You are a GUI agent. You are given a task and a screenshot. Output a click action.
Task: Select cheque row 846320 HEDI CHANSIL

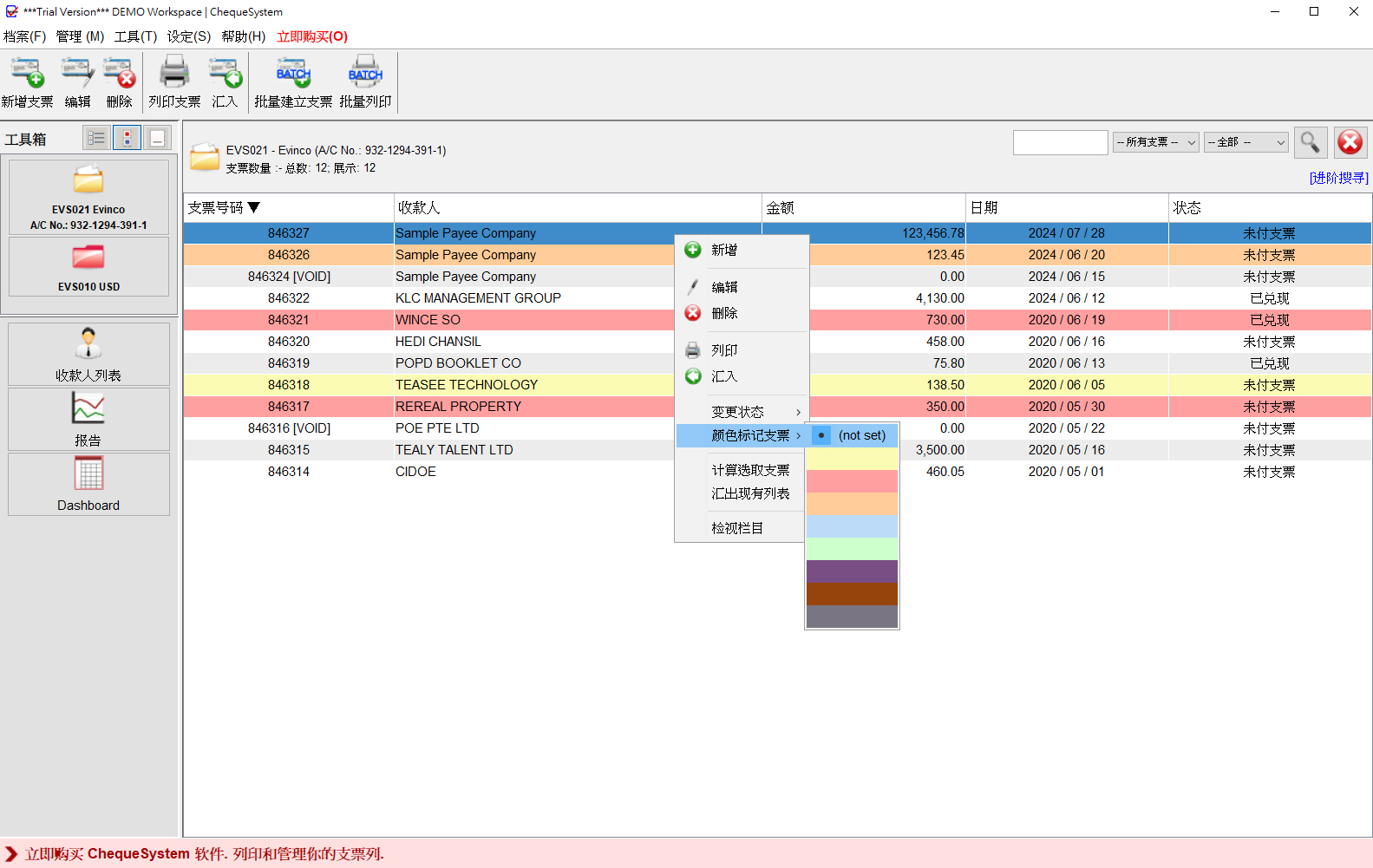[x=777, y=342]
